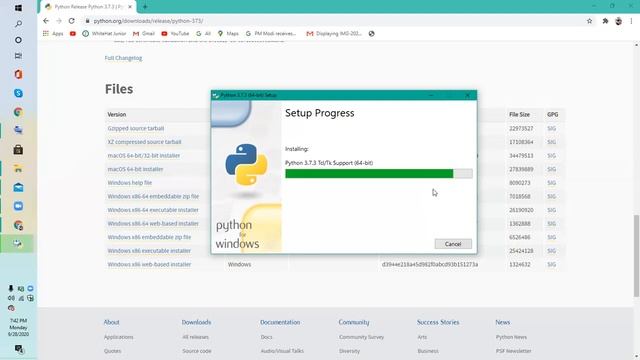Open a new Chrome tab
Image resolution: width=640 pixels, height=360 pixels.
pos(145,7)
